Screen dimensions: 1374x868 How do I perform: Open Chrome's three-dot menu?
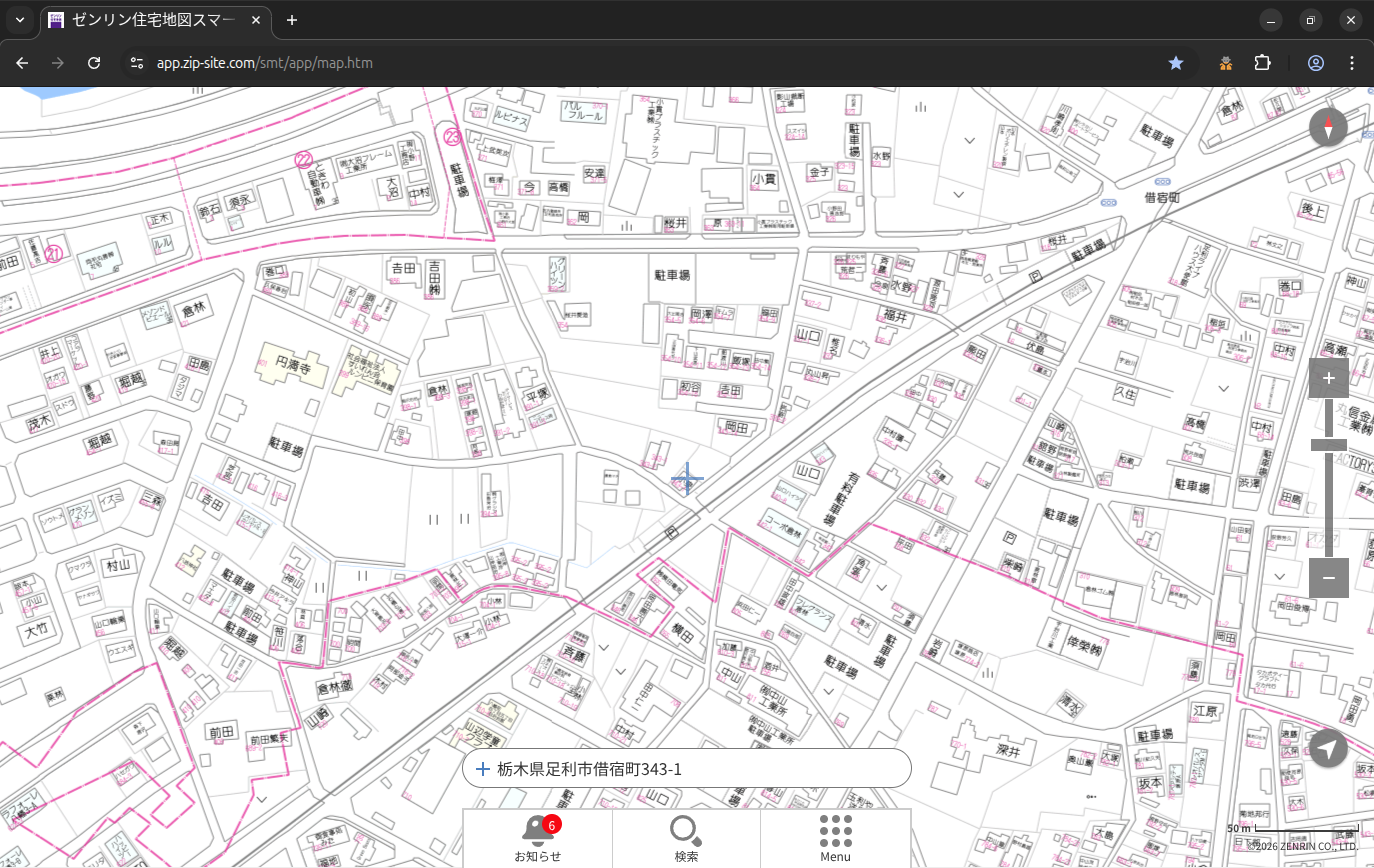[1352, 63]
